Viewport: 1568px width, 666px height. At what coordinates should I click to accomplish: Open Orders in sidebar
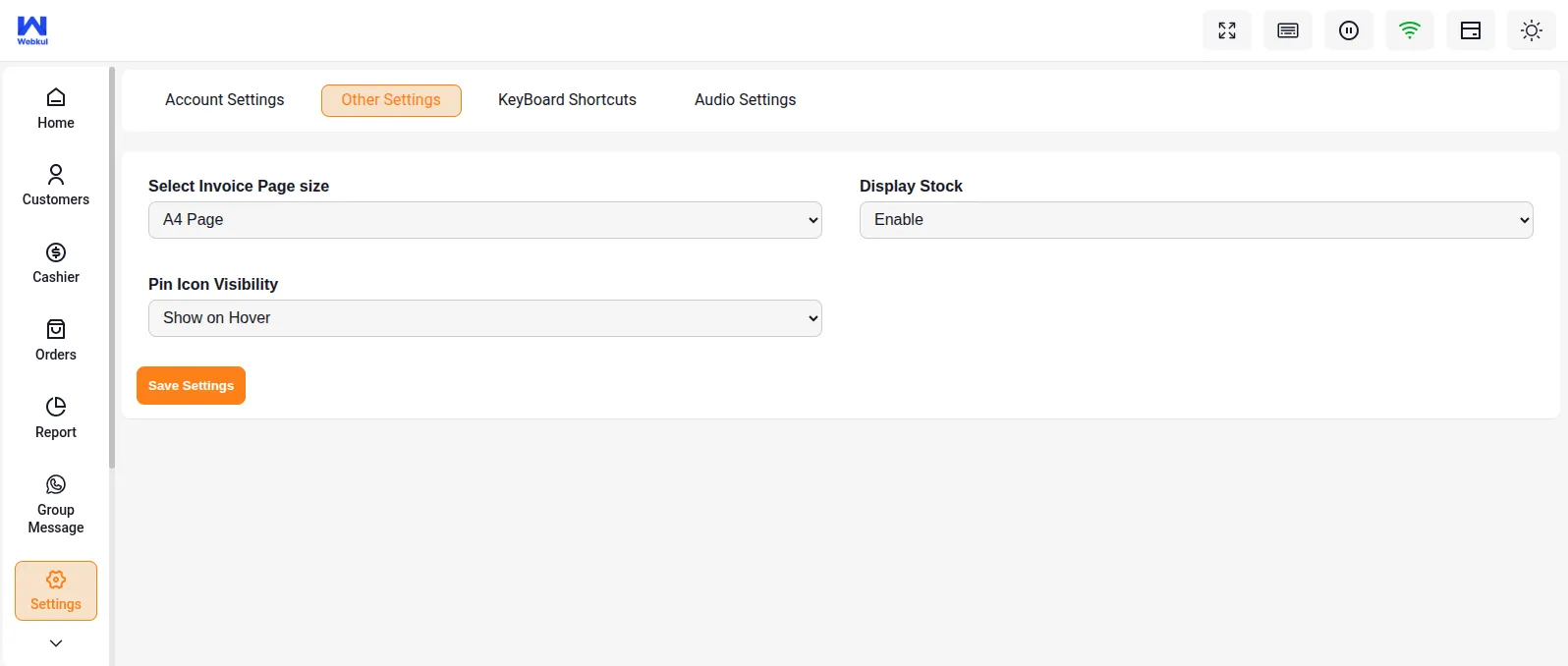[56, 341]
